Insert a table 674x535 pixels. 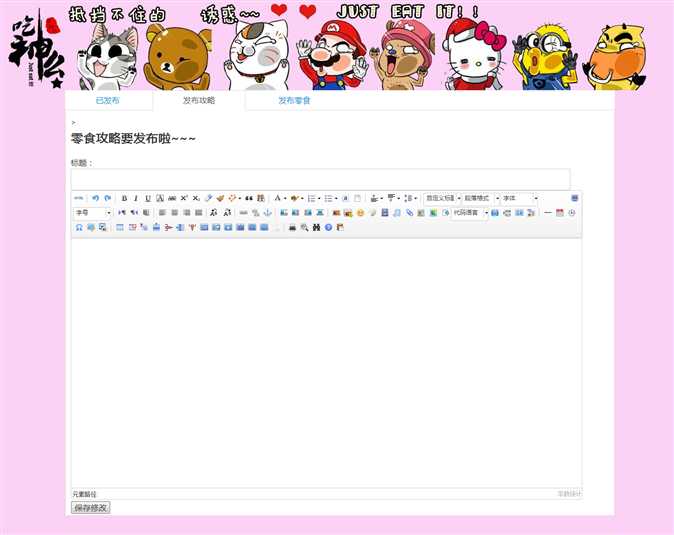(120, 227)
